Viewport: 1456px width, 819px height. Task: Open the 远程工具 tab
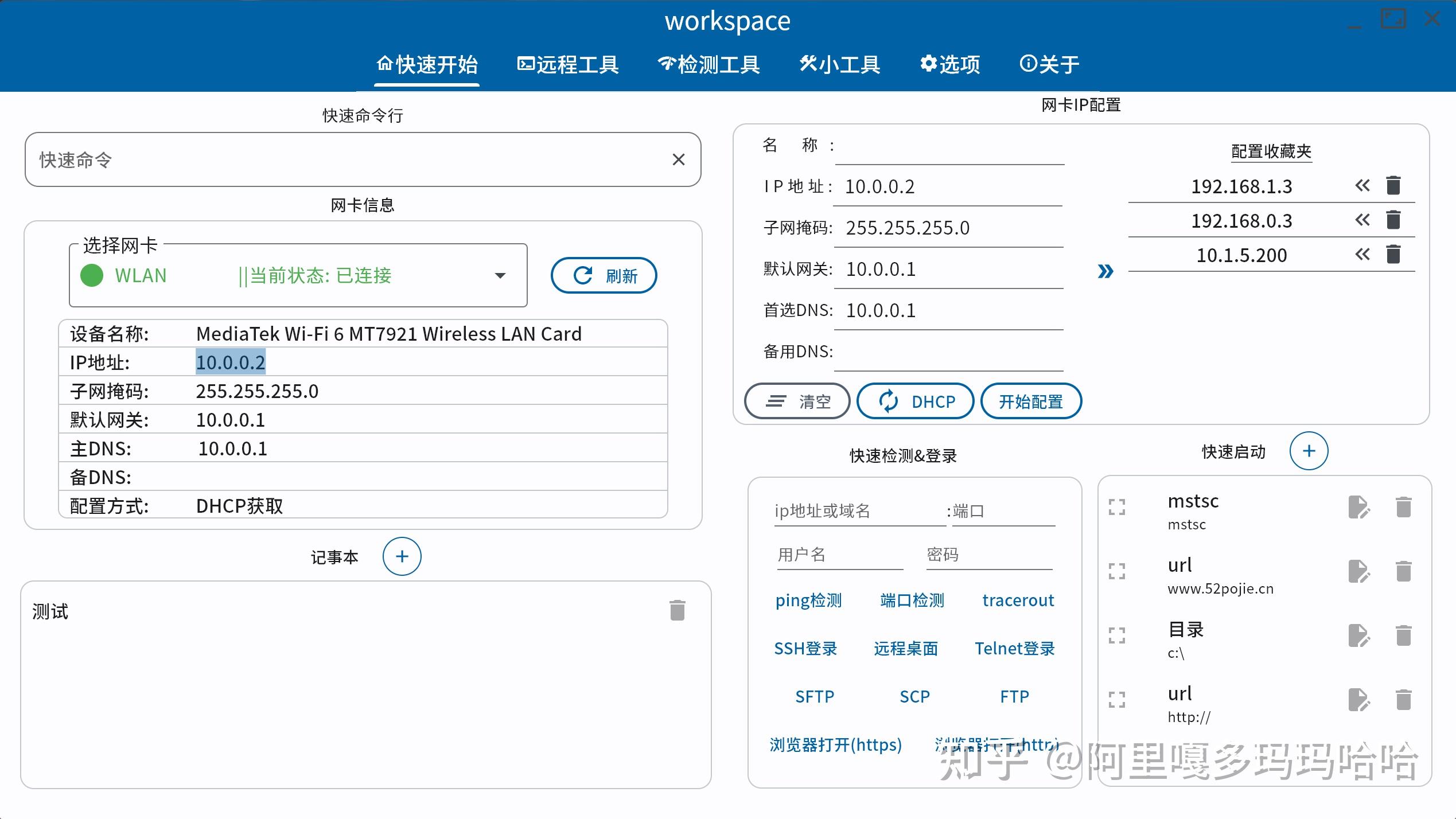pyautogui.click(x=568, y=64)
